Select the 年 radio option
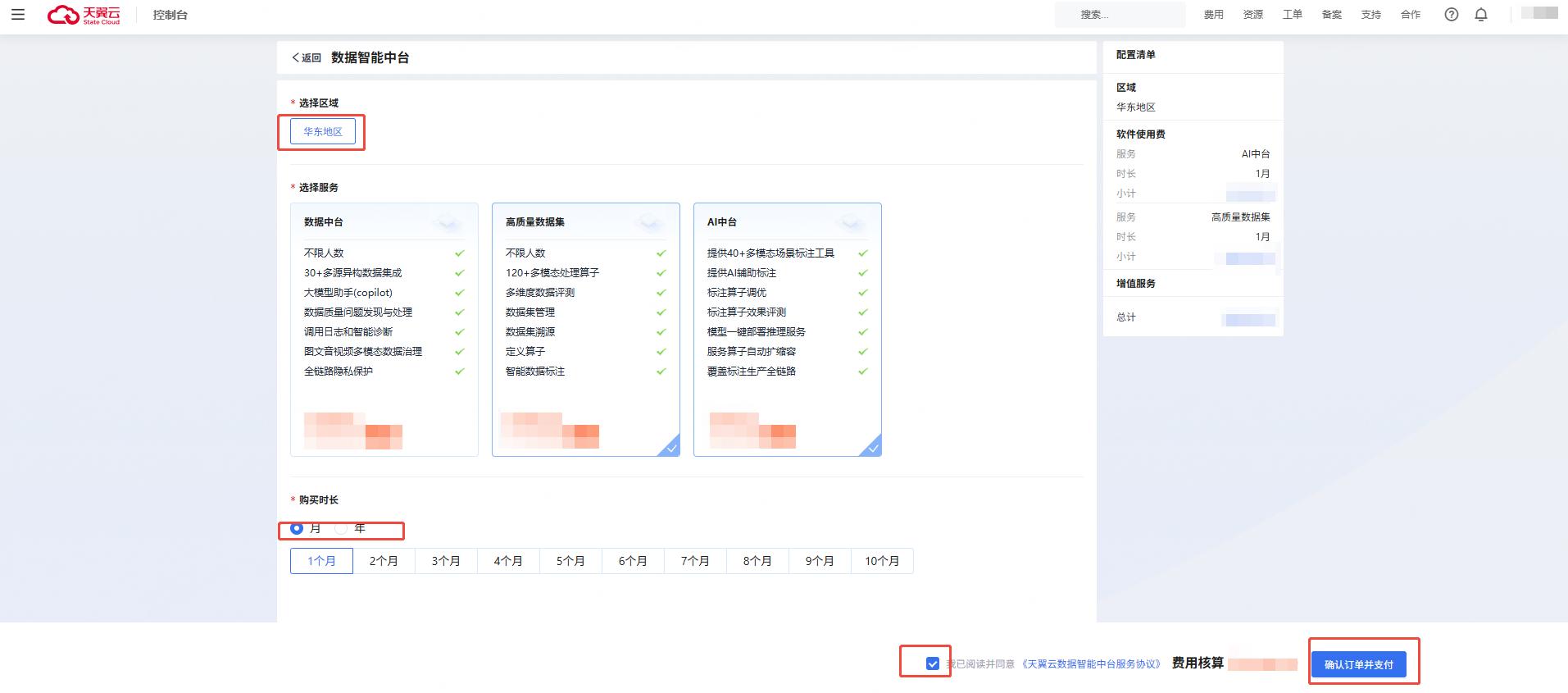Viewport: 1568px width, 693px height. pyautogui.click(x=341, y=529)
